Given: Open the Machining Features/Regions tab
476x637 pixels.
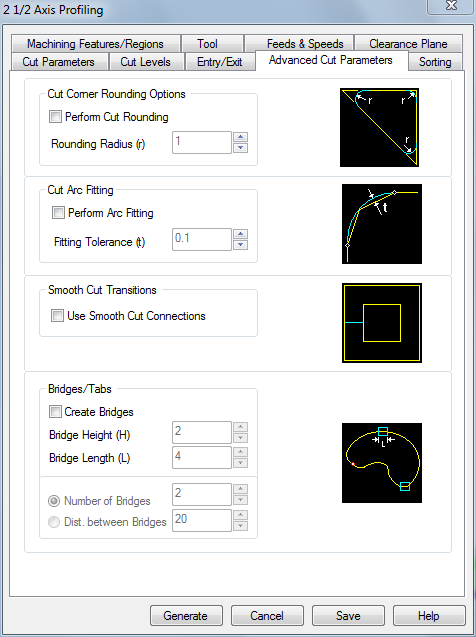Looking at the screenshot, I should [95, 44].
